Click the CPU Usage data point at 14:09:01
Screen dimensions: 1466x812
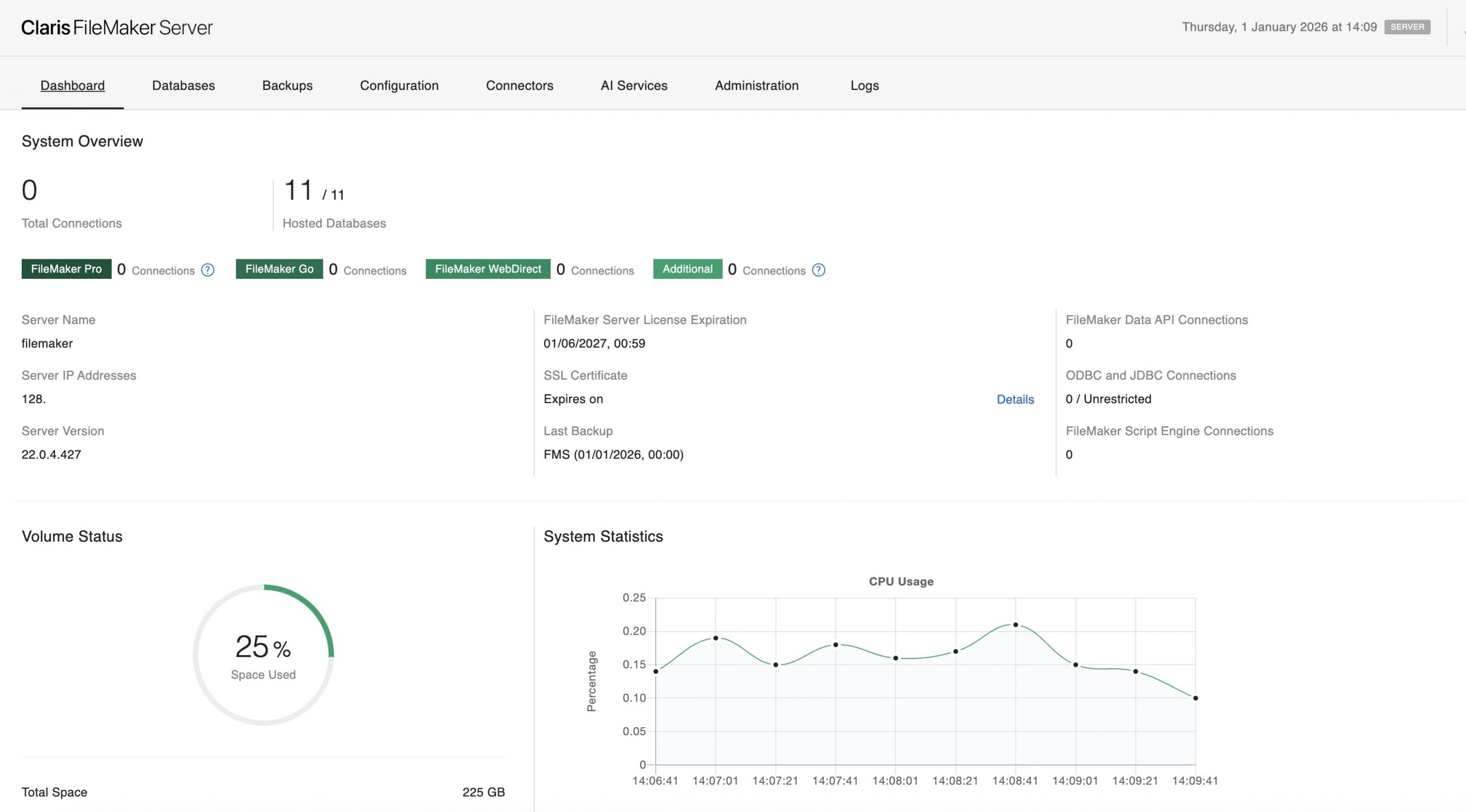pos(1075,665)
